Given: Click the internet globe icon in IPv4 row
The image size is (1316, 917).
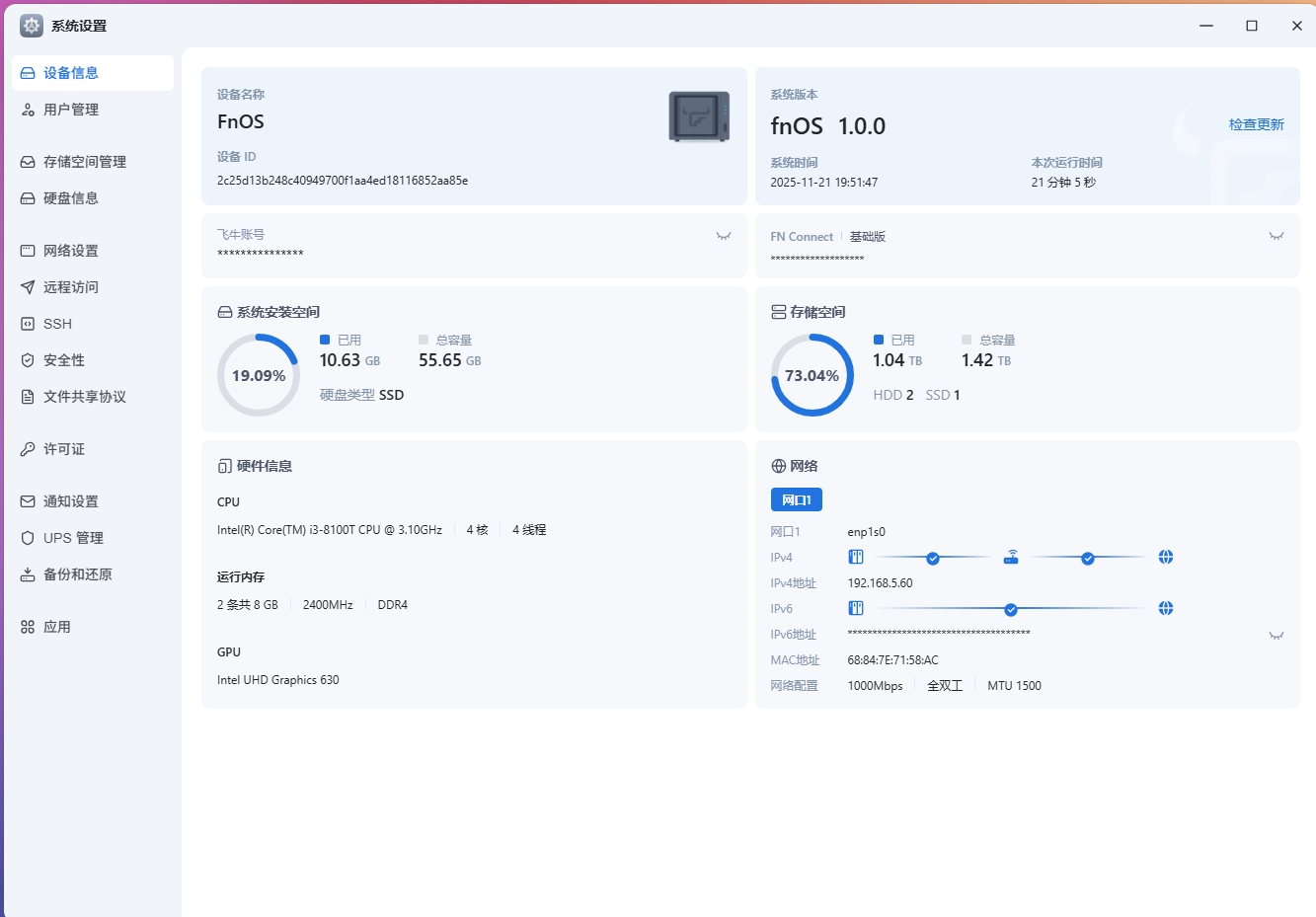Looking at the screenshot, I should coord(1166,558).
